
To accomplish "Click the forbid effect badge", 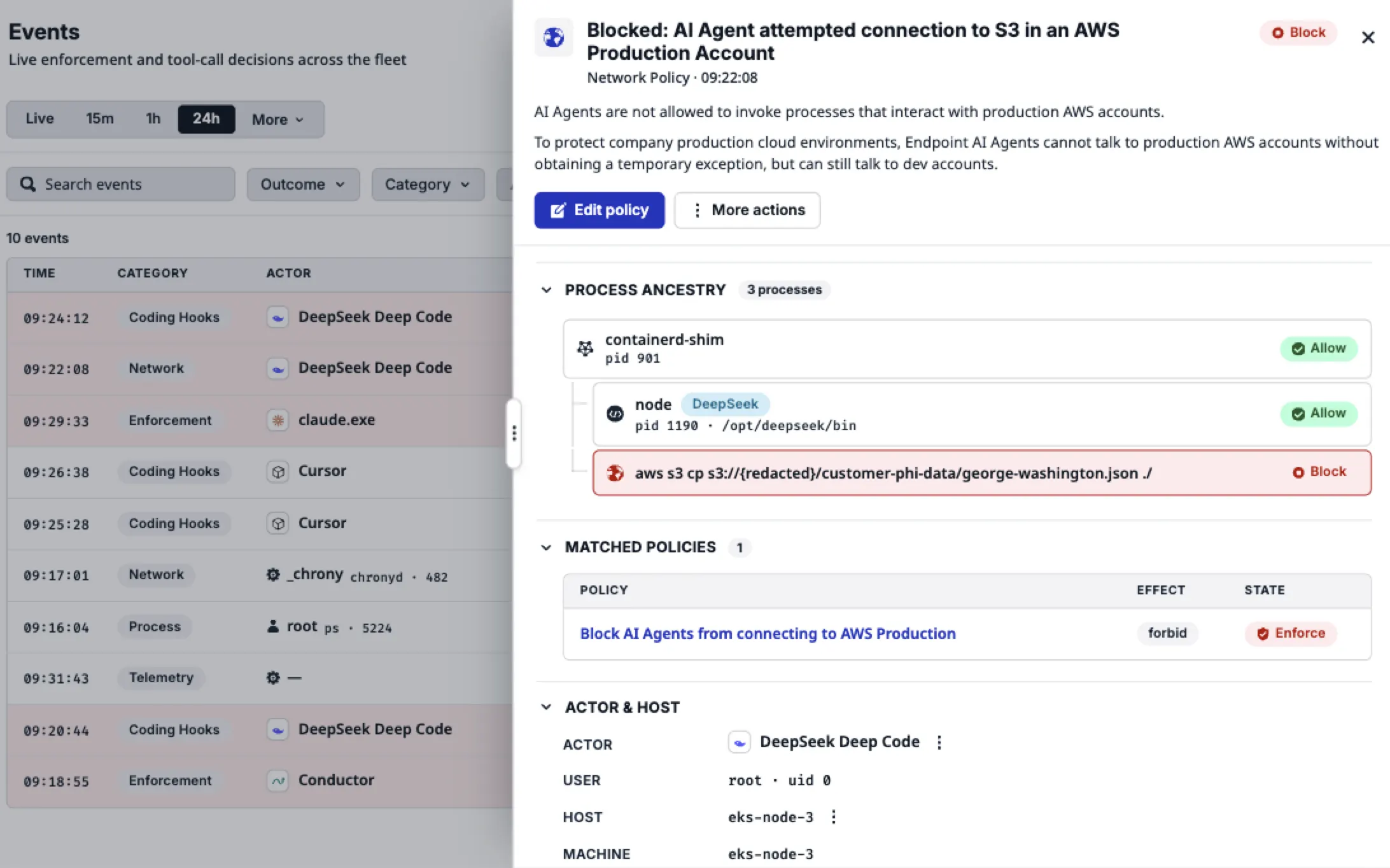I will click(x=1167, y=633).
